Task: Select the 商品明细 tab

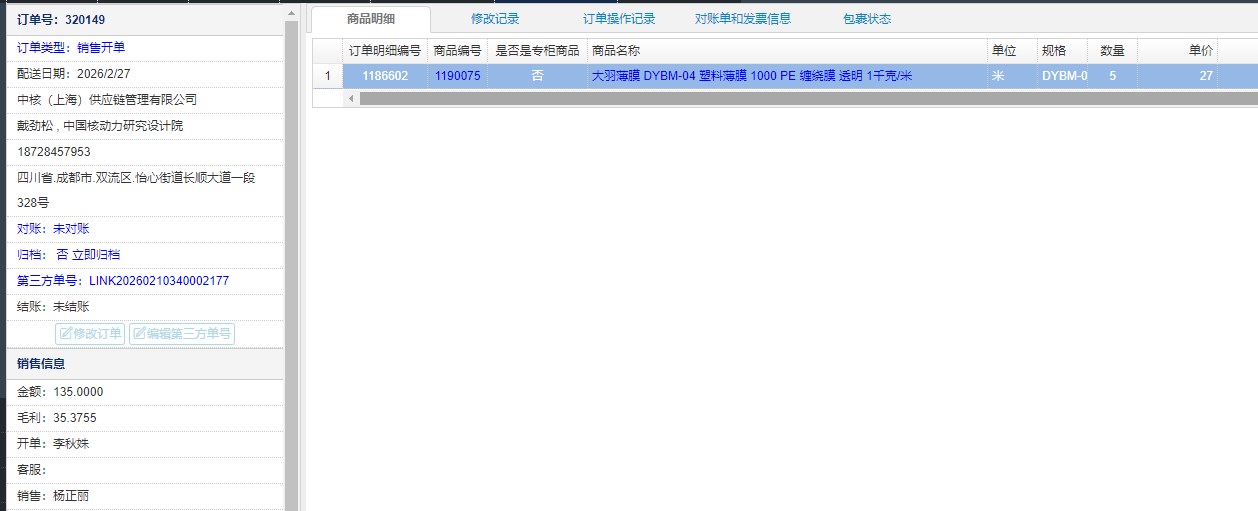Action: click(371, 19)
